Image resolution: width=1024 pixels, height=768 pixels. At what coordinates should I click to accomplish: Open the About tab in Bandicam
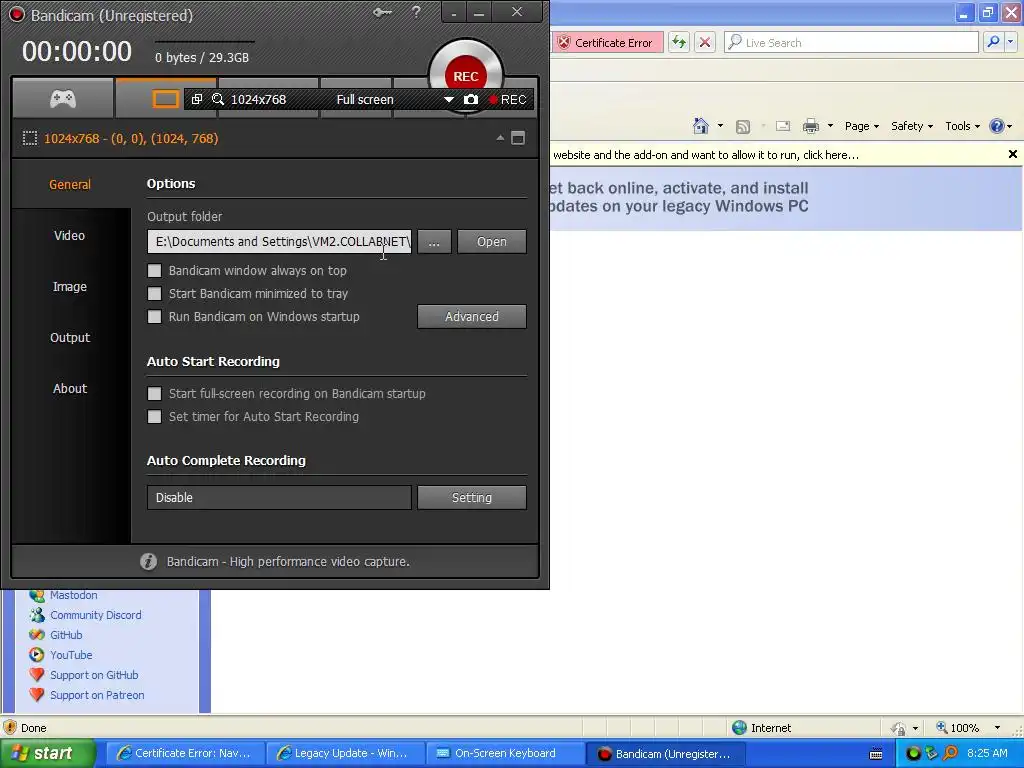pos(70,388)
